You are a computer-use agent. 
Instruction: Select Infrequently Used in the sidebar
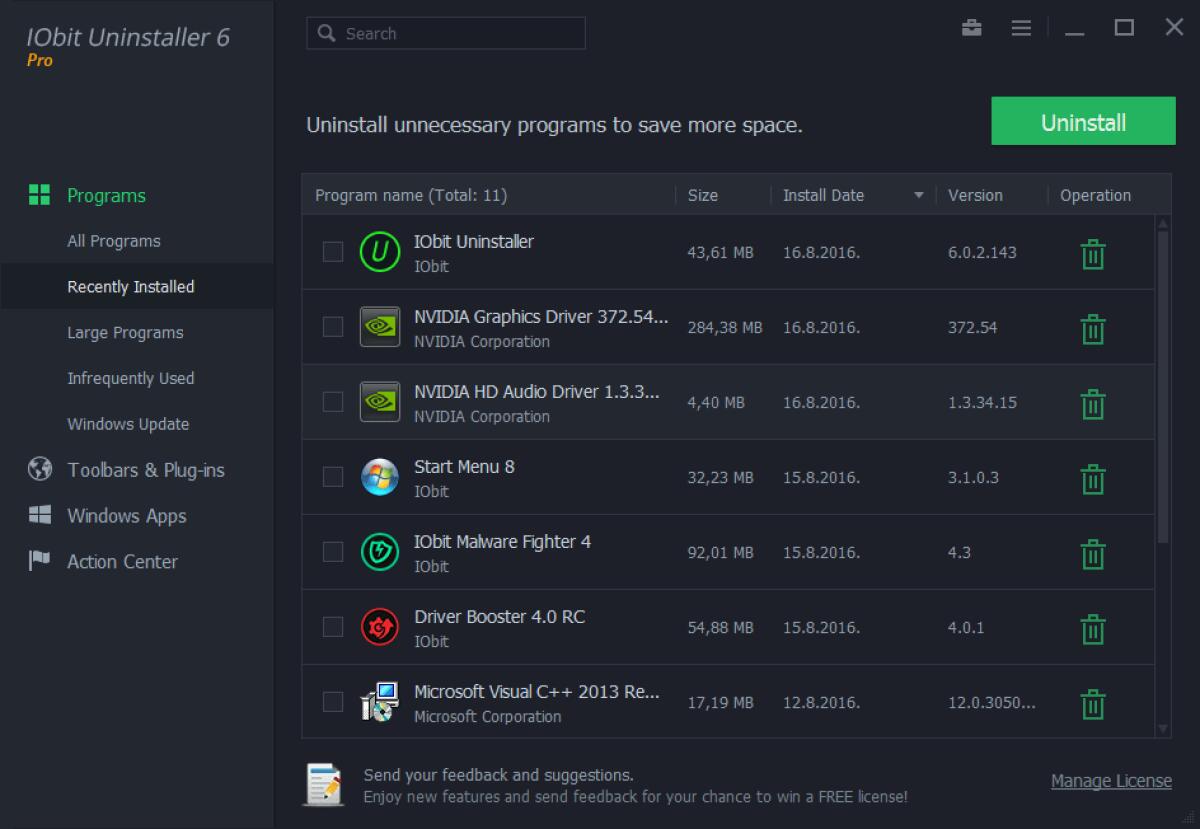tap(131, 378)
